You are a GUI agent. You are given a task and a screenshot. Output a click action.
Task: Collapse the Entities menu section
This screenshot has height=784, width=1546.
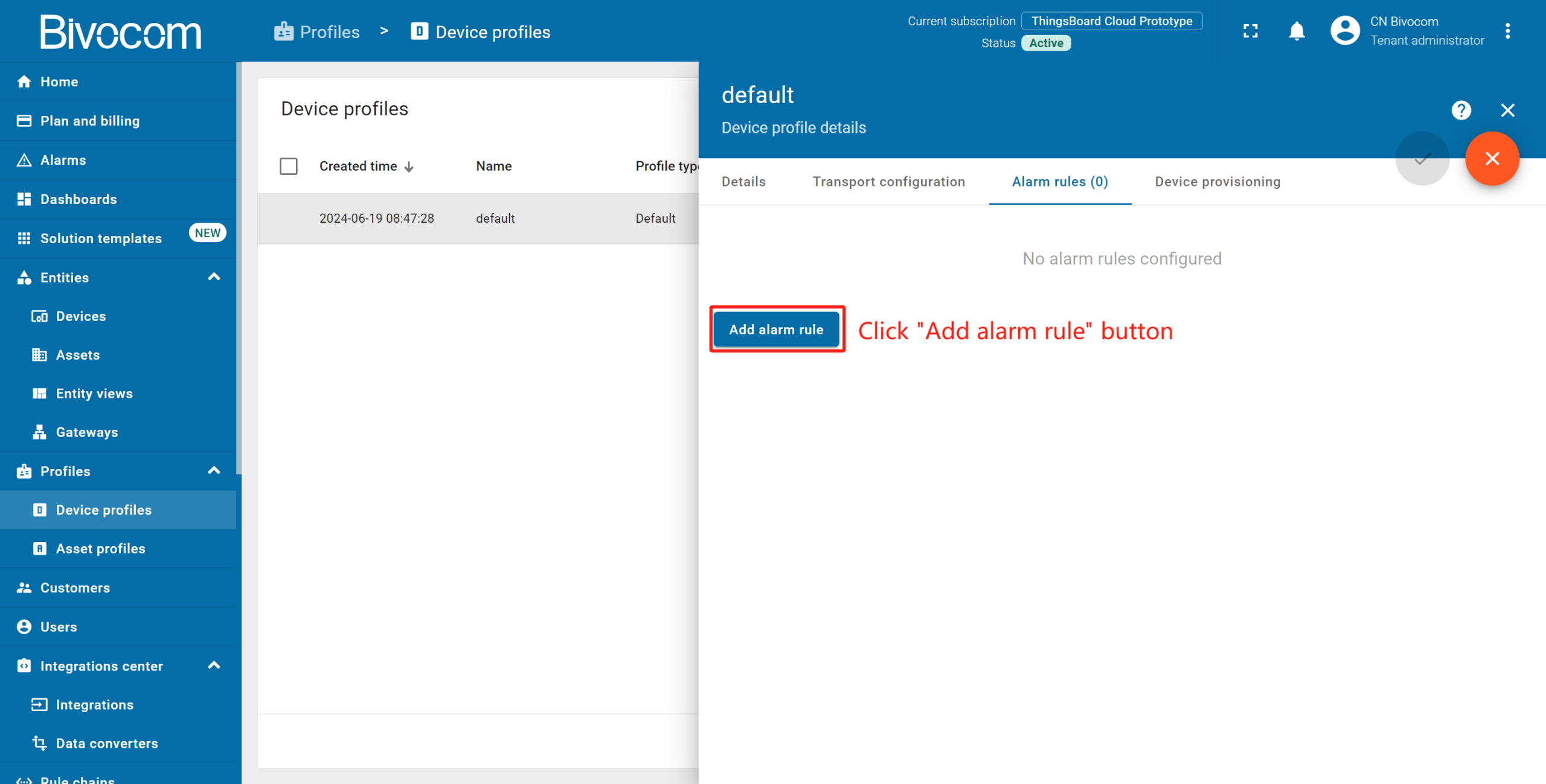tap(214, 277)
